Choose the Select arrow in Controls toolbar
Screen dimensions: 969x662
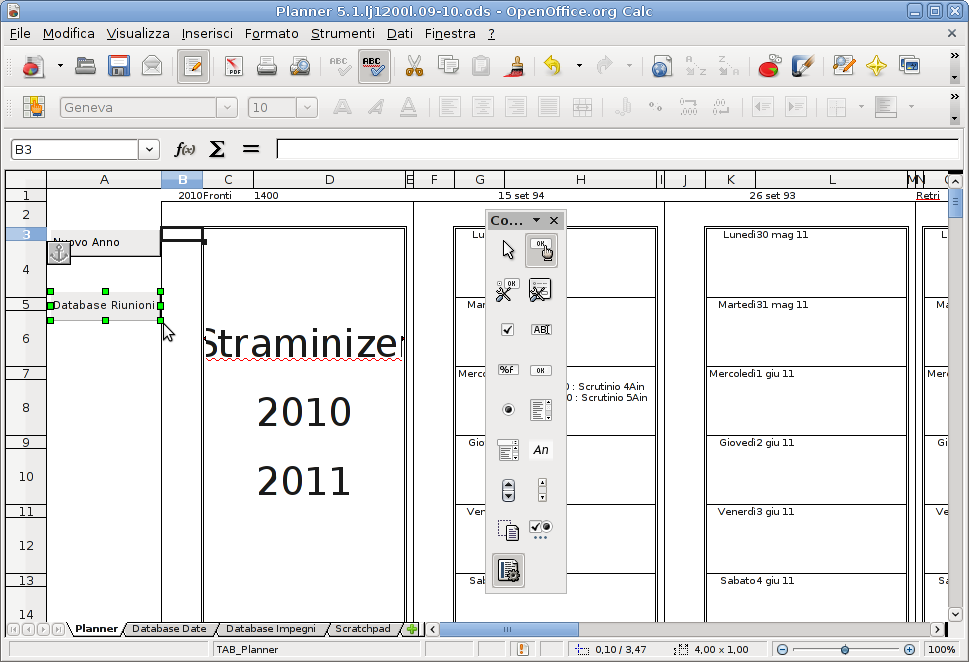pyautogui.click(x=508, y=250)
